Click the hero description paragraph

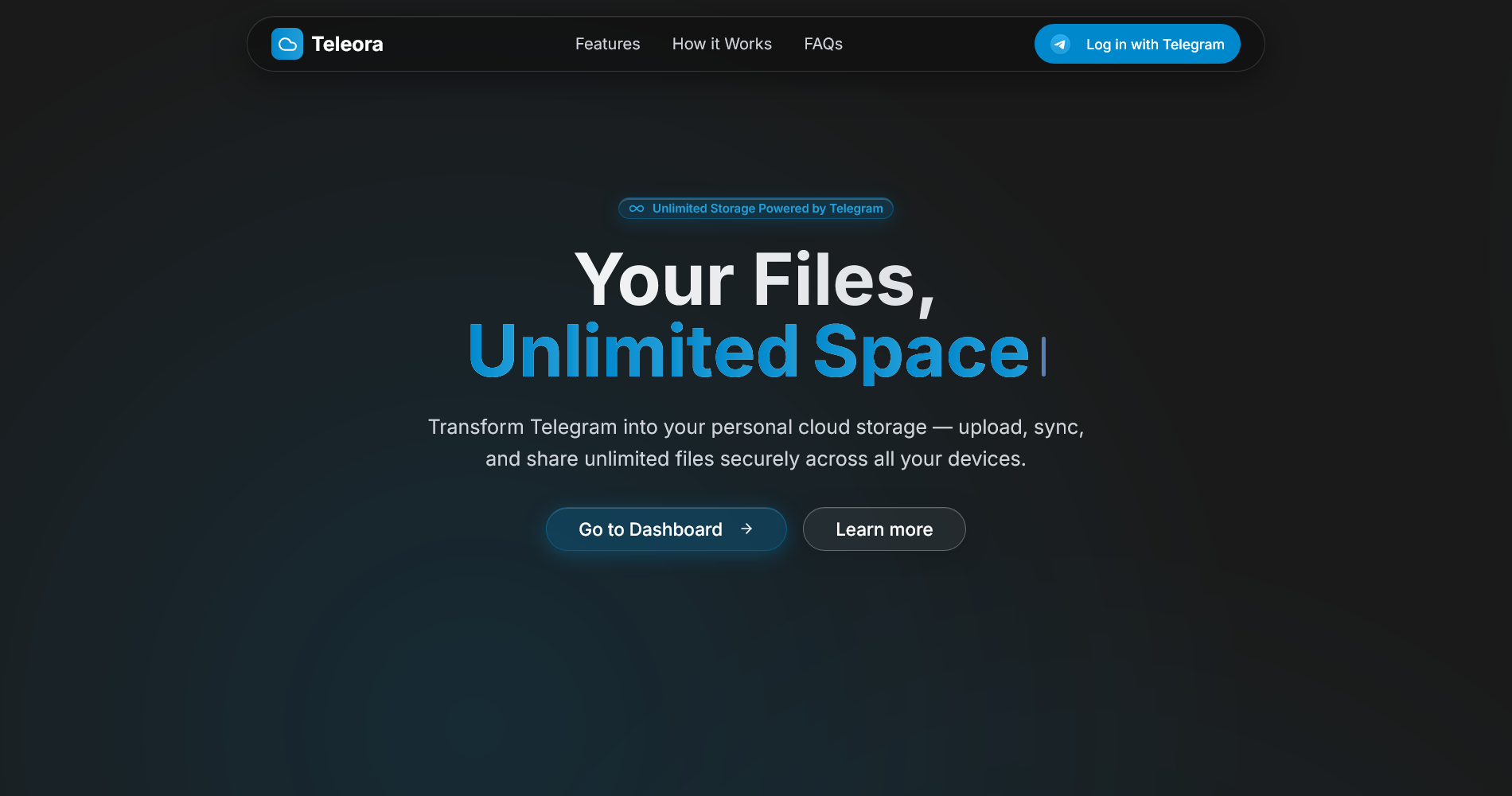click(x=755, y=443)
